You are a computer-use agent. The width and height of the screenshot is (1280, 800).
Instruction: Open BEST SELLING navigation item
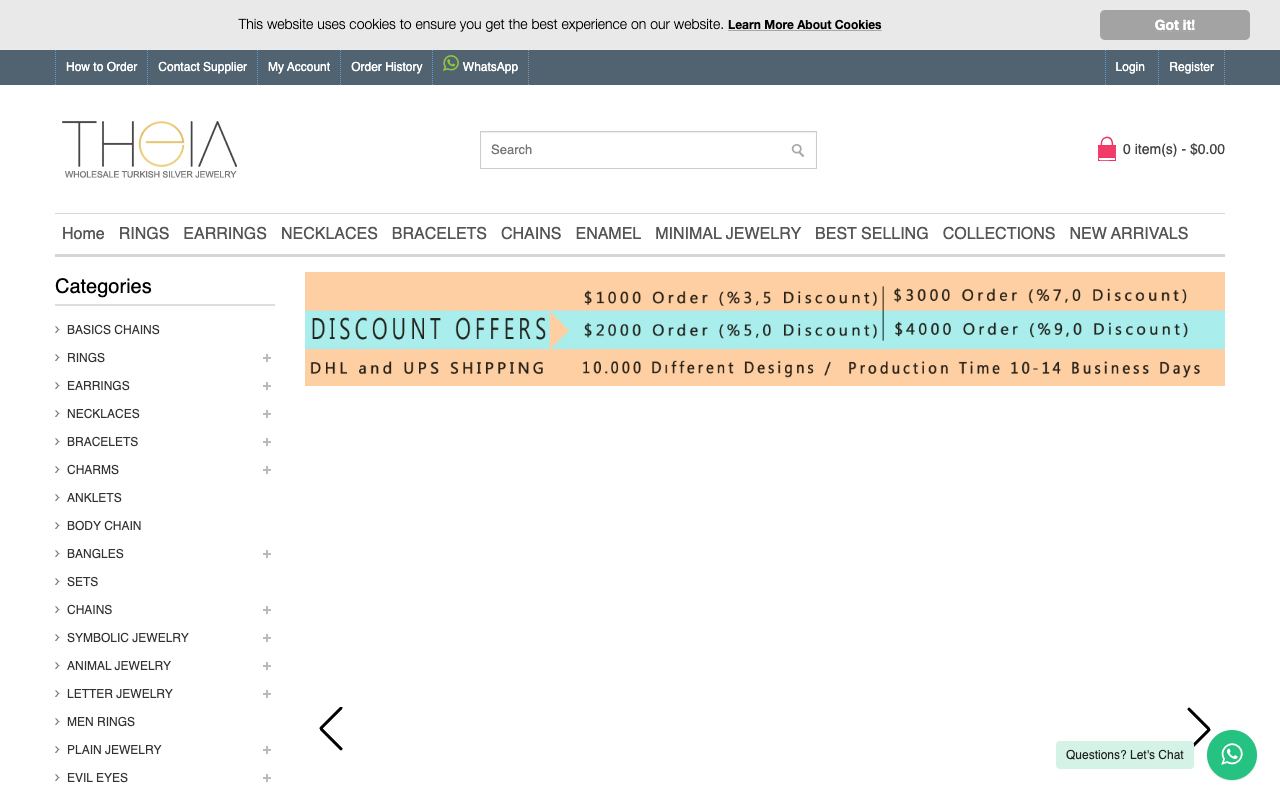[871, 233]
